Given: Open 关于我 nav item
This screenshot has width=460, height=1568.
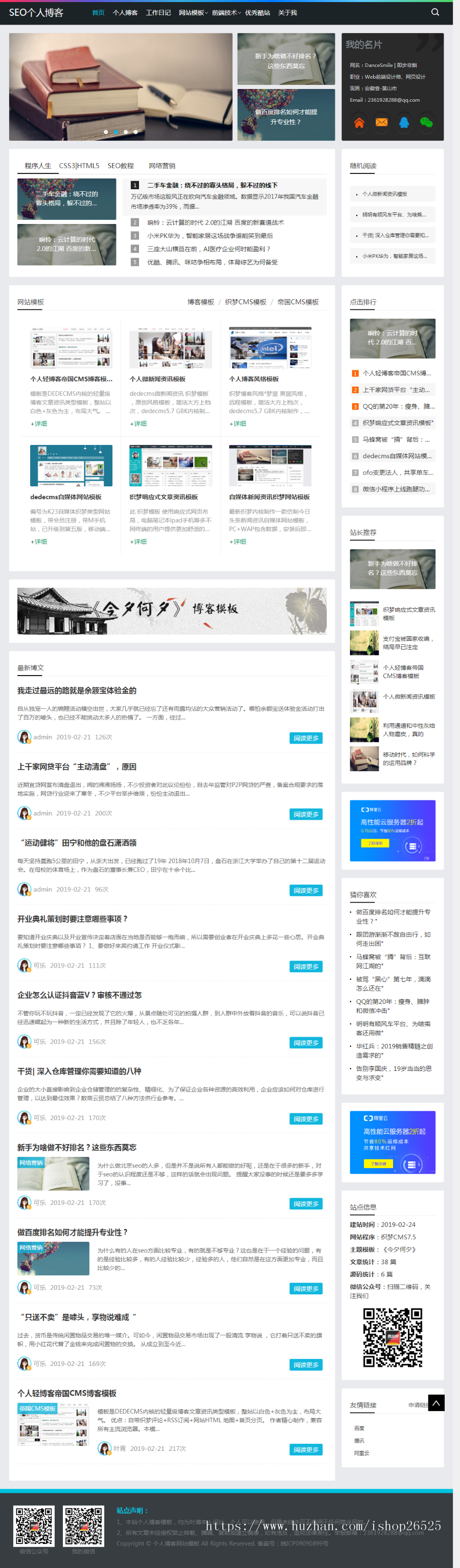Looking at the screenshot, I should pos(287,13).
